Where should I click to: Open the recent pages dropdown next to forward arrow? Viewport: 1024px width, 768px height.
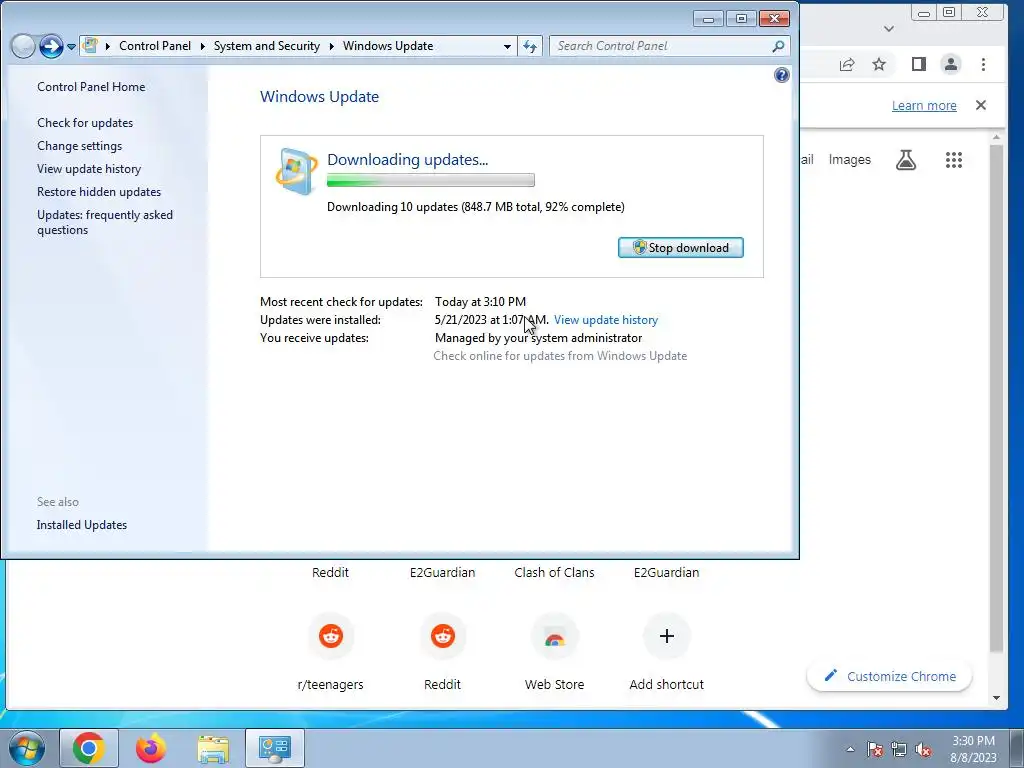click(71, 47)
